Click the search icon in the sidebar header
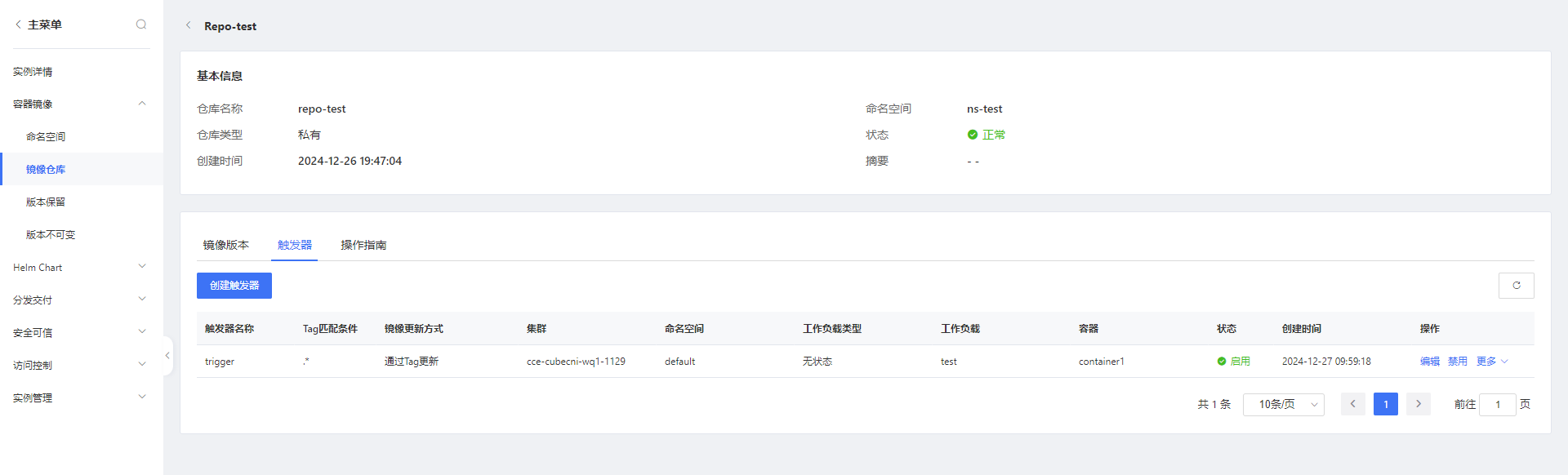Screen dimensions: 1568x475 (141, 24)
